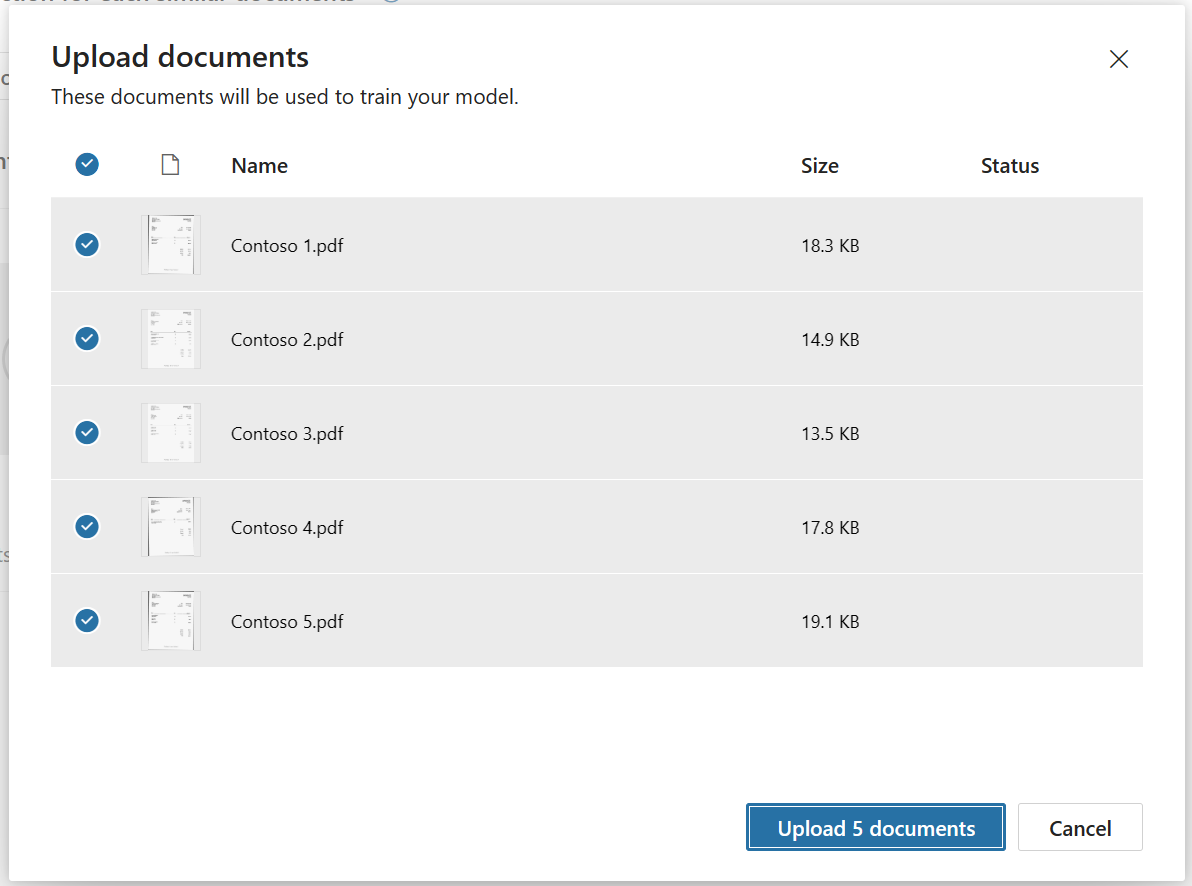
Task: Click the Upload 5 documents button
Action: [x=876, y=827]
